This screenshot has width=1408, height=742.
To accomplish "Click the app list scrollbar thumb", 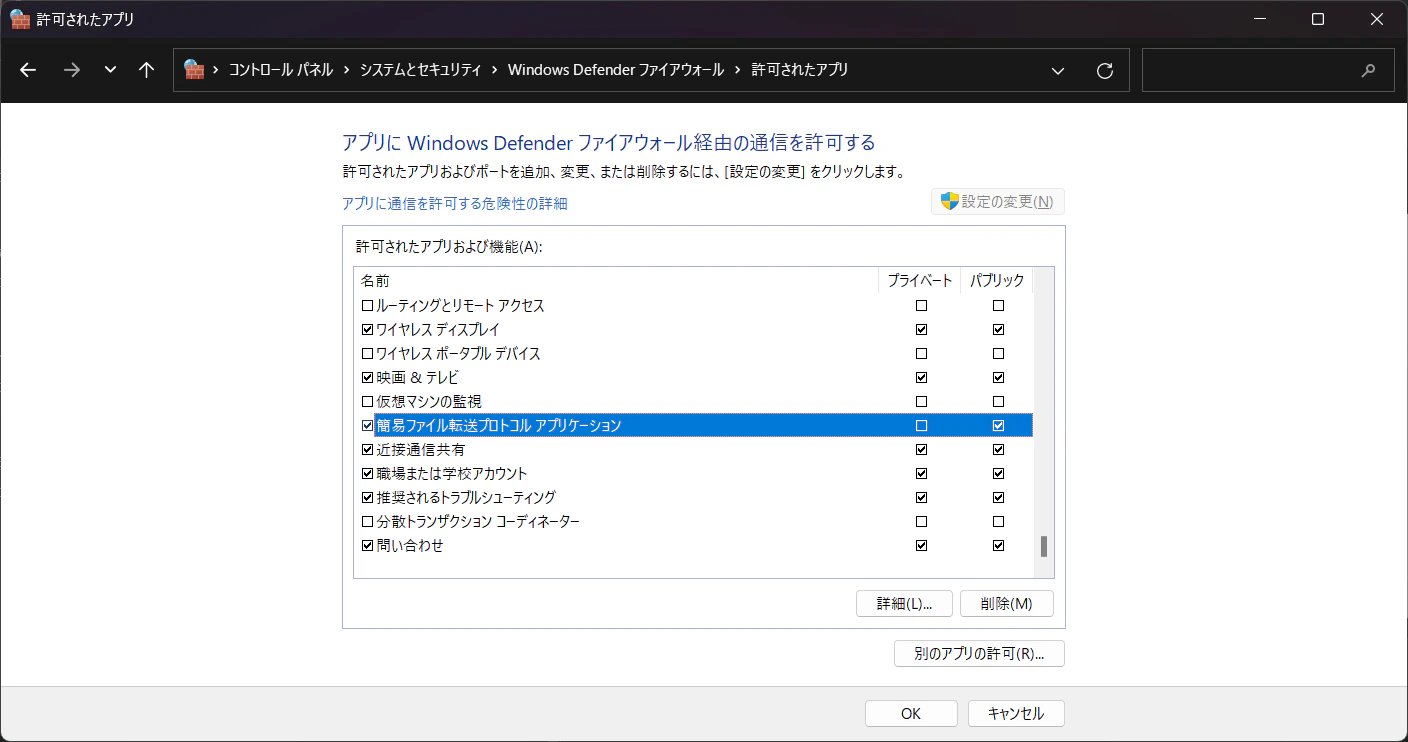I will click(x=1044, y=546).
